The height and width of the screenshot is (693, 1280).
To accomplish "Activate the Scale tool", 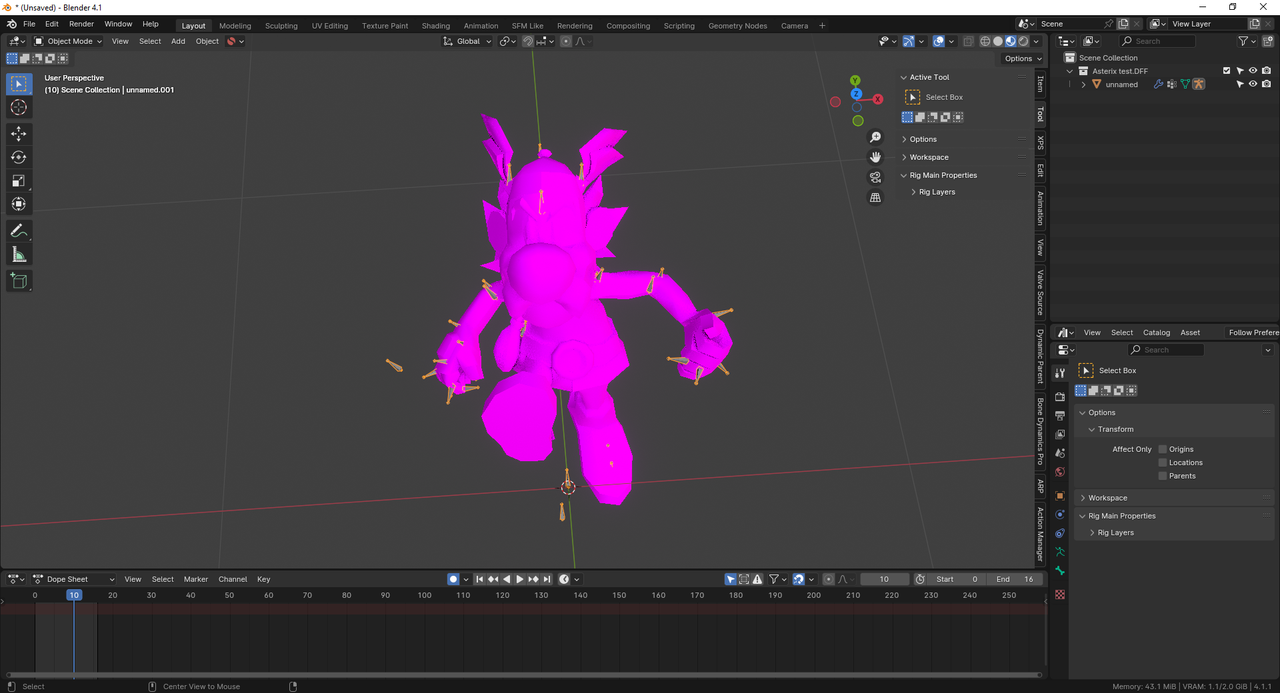I will (19, 181).
